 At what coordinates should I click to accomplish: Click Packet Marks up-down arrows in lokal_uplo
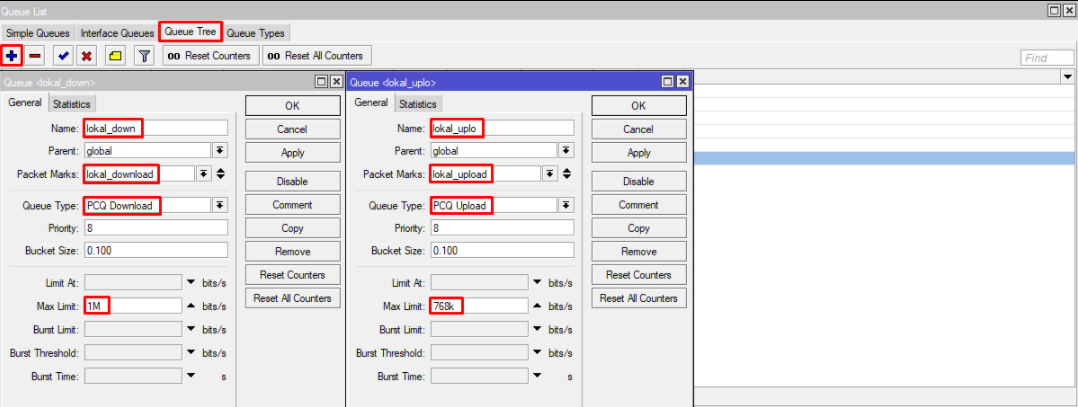click(x=567, y=174)
